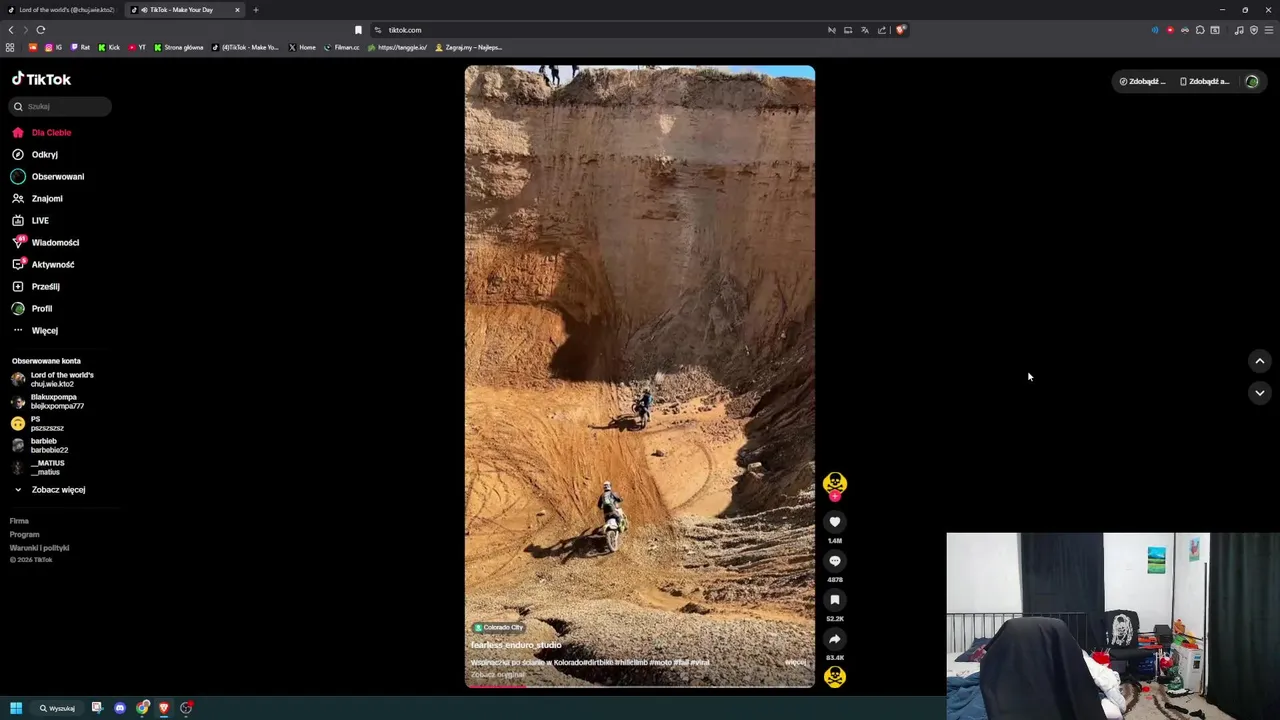Click the Brave Shields lion icon
The width and height of the screenshot is (1280, 720).
point(900,30)
